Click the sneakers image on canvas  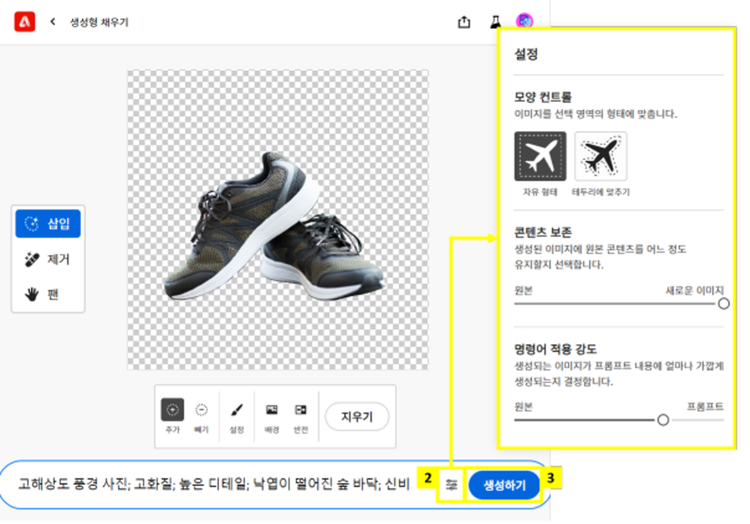tap(274, 227)
